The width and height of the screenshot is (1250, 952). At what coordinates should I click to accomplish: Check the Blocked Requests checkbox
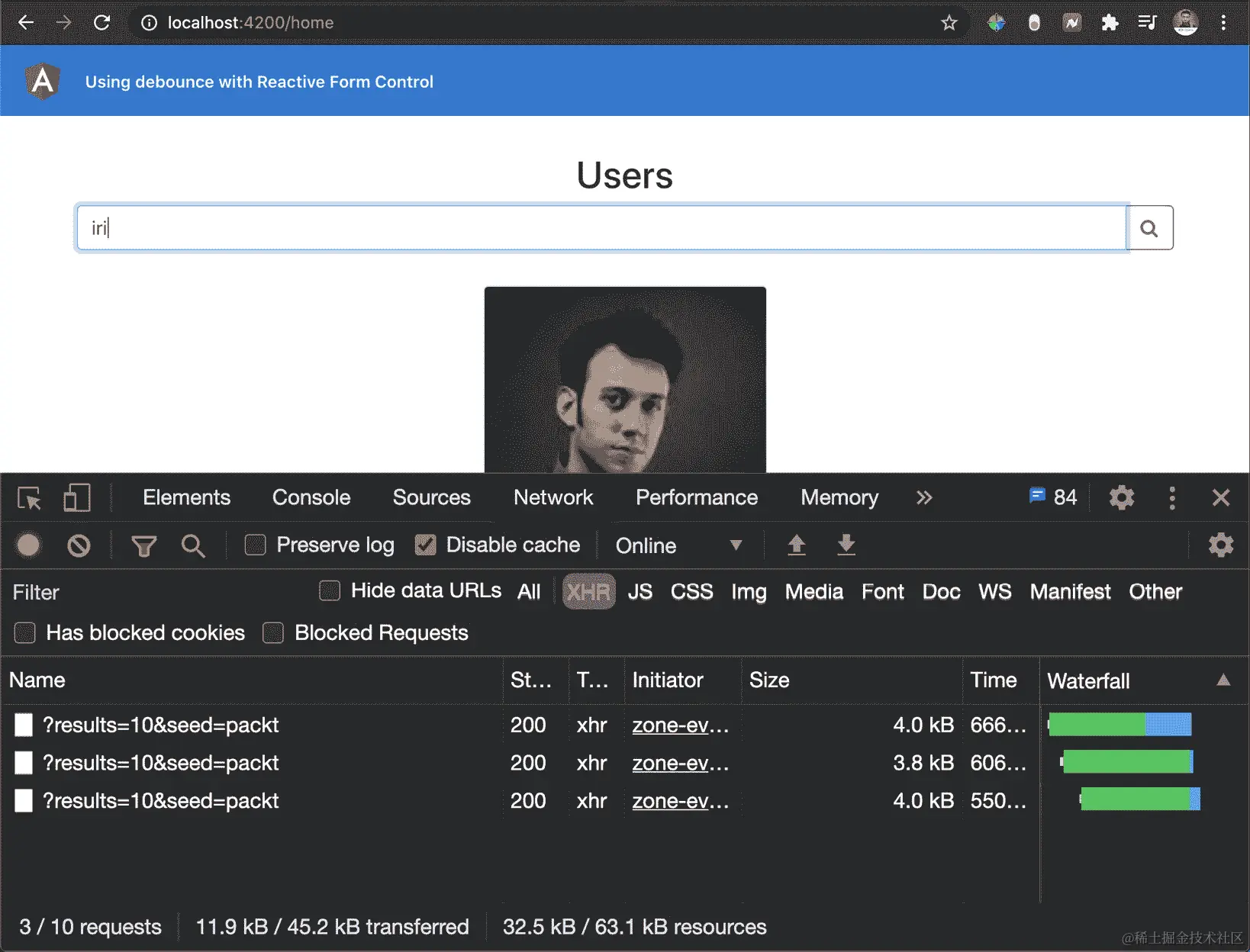click(x=273, y=632)
